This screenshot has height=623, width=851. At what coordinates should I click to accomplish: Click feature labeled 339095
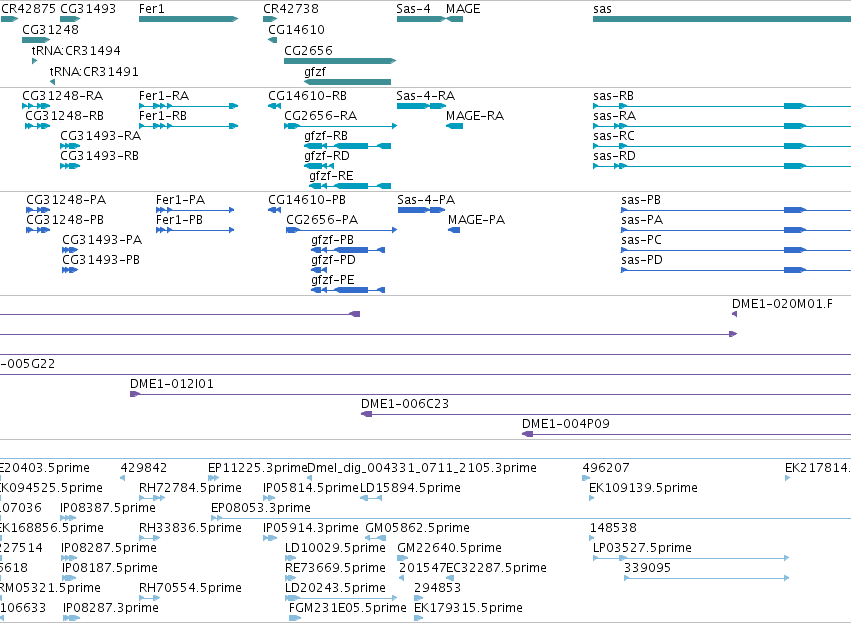click(706, 578)
